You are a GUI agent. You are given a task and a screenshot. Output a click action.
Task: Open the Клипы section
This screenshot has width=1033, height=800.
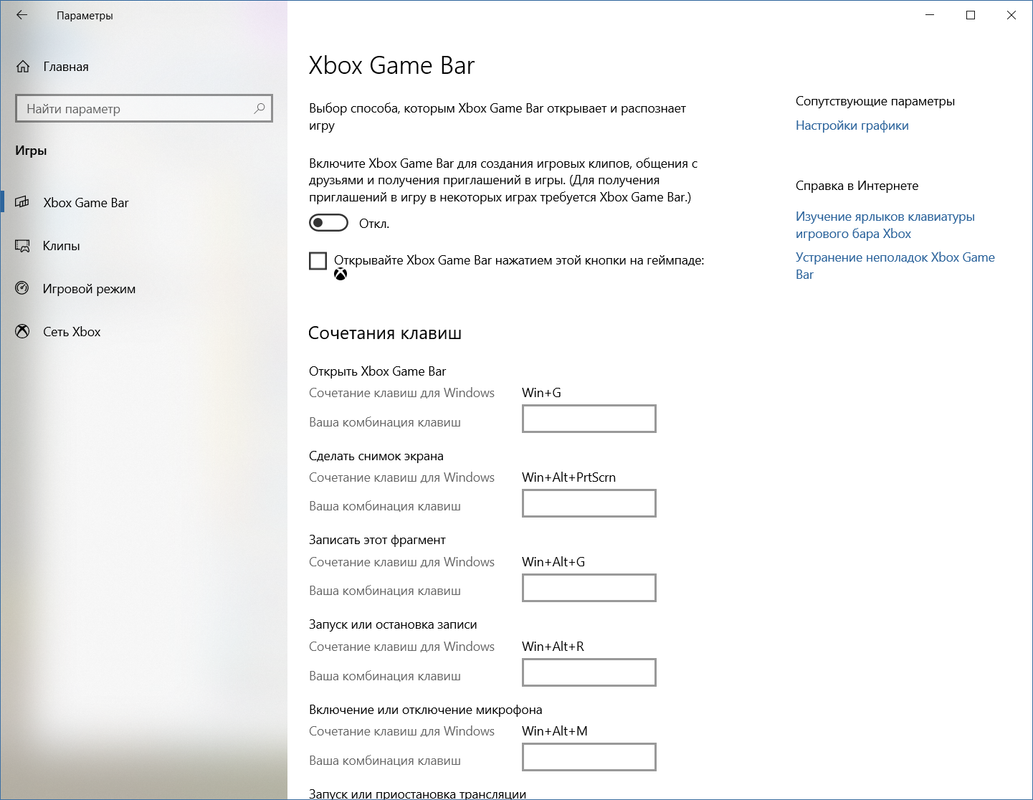(x=144, y=246)
